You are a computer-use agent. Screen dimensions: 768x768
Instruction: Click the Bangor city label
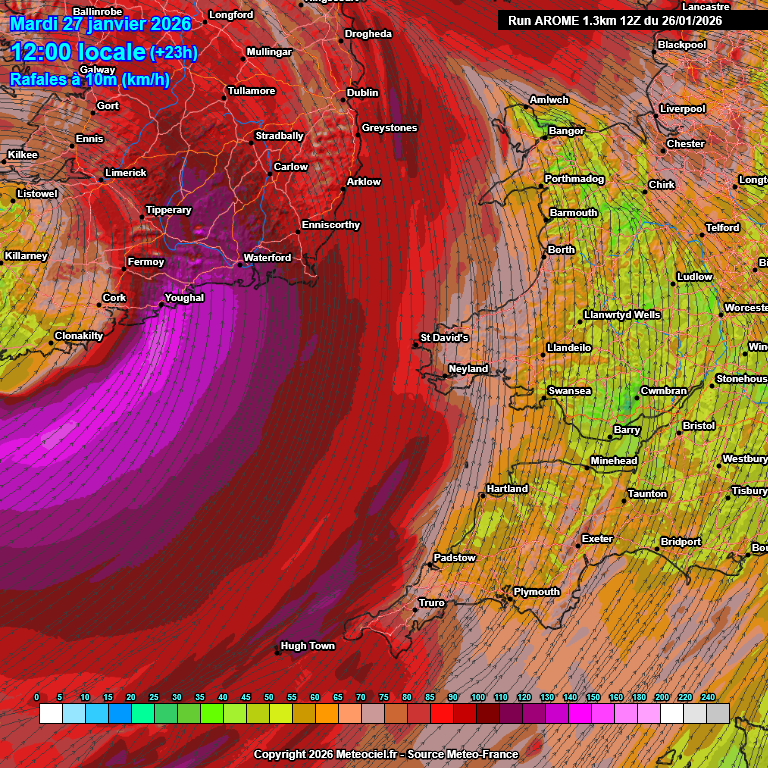pyautogui.click(x=566, y=131)
